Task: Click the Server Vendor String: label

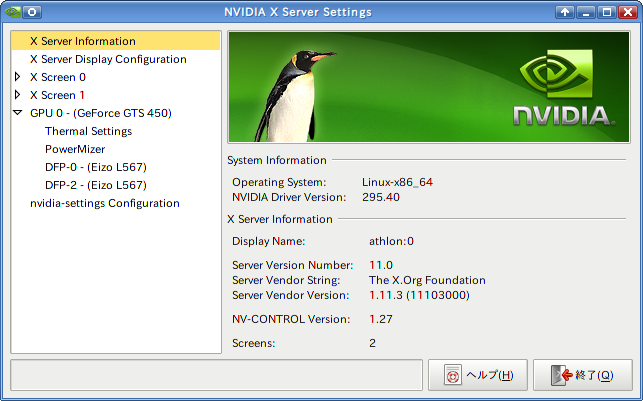Action: (286, 280)
